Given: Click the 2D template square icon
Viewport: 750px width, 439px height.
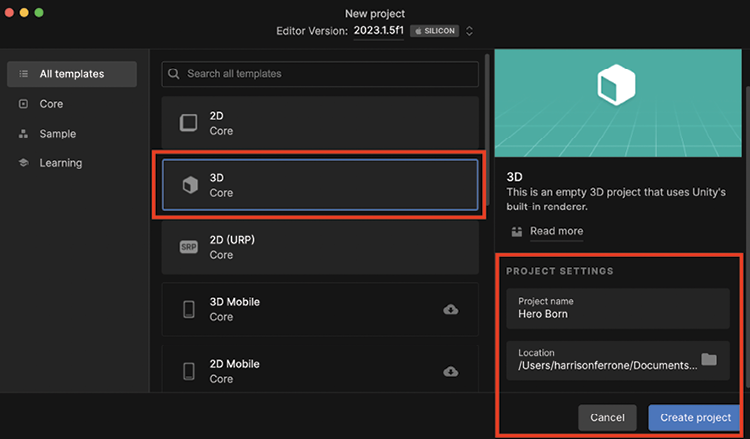Looking at the screenshot, I should tap(188, 123).
